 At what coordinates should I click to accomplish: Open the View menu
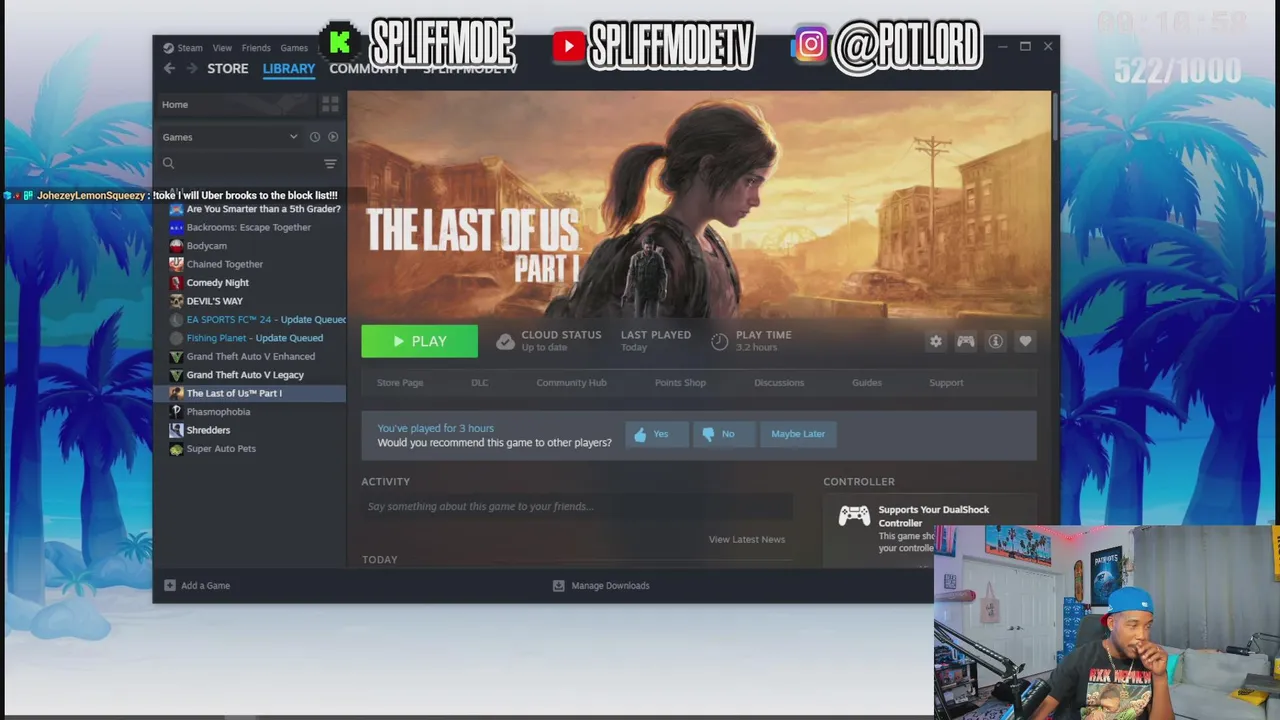(222, 48)
